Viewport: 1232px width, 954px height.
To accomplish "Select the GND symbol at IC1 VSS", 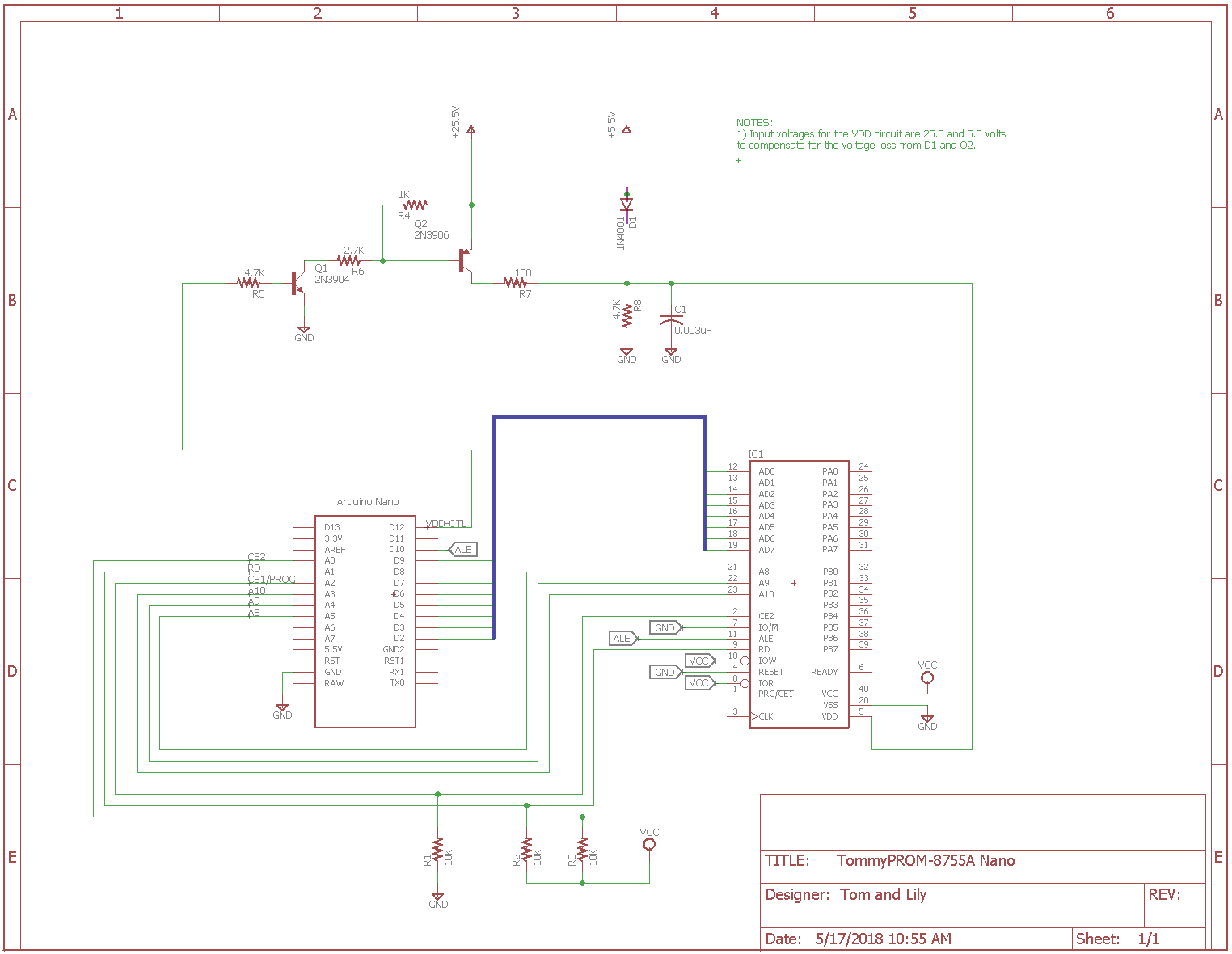I will [x=927, y=722].
